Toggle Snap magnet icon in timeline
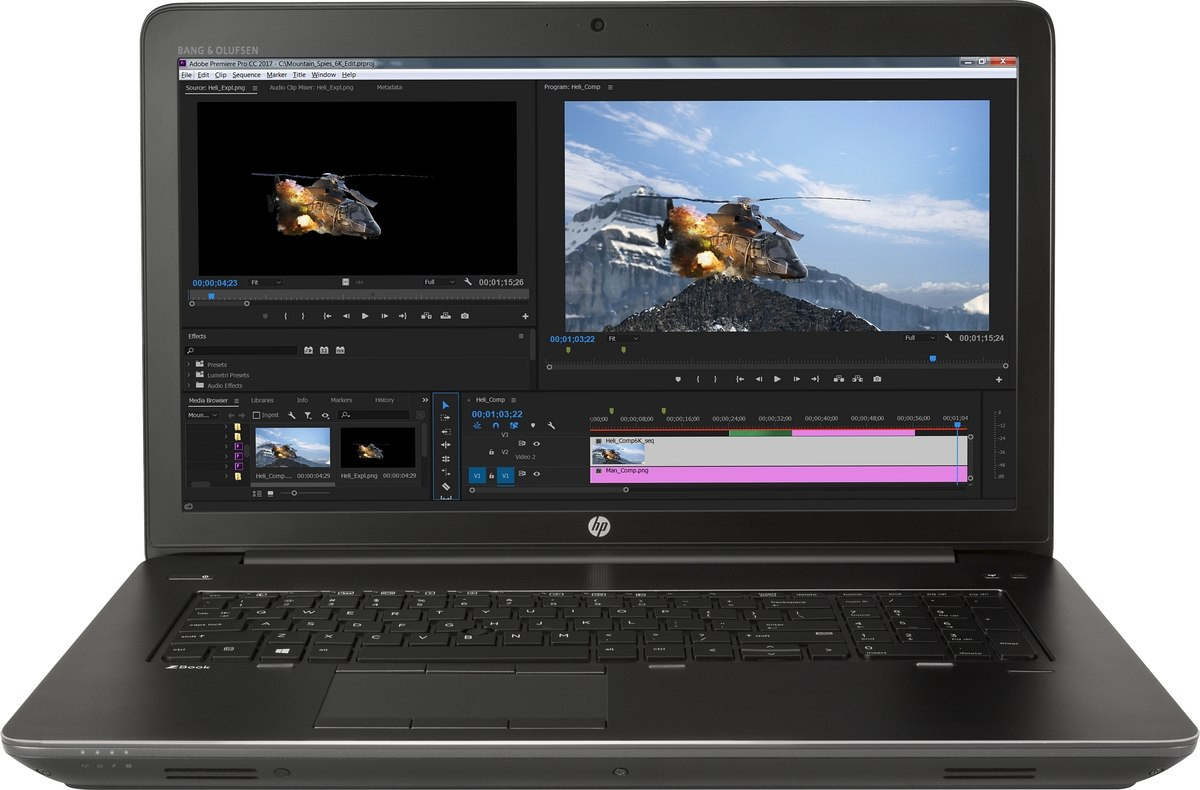The image size is (1200, 790). point(494,426)
